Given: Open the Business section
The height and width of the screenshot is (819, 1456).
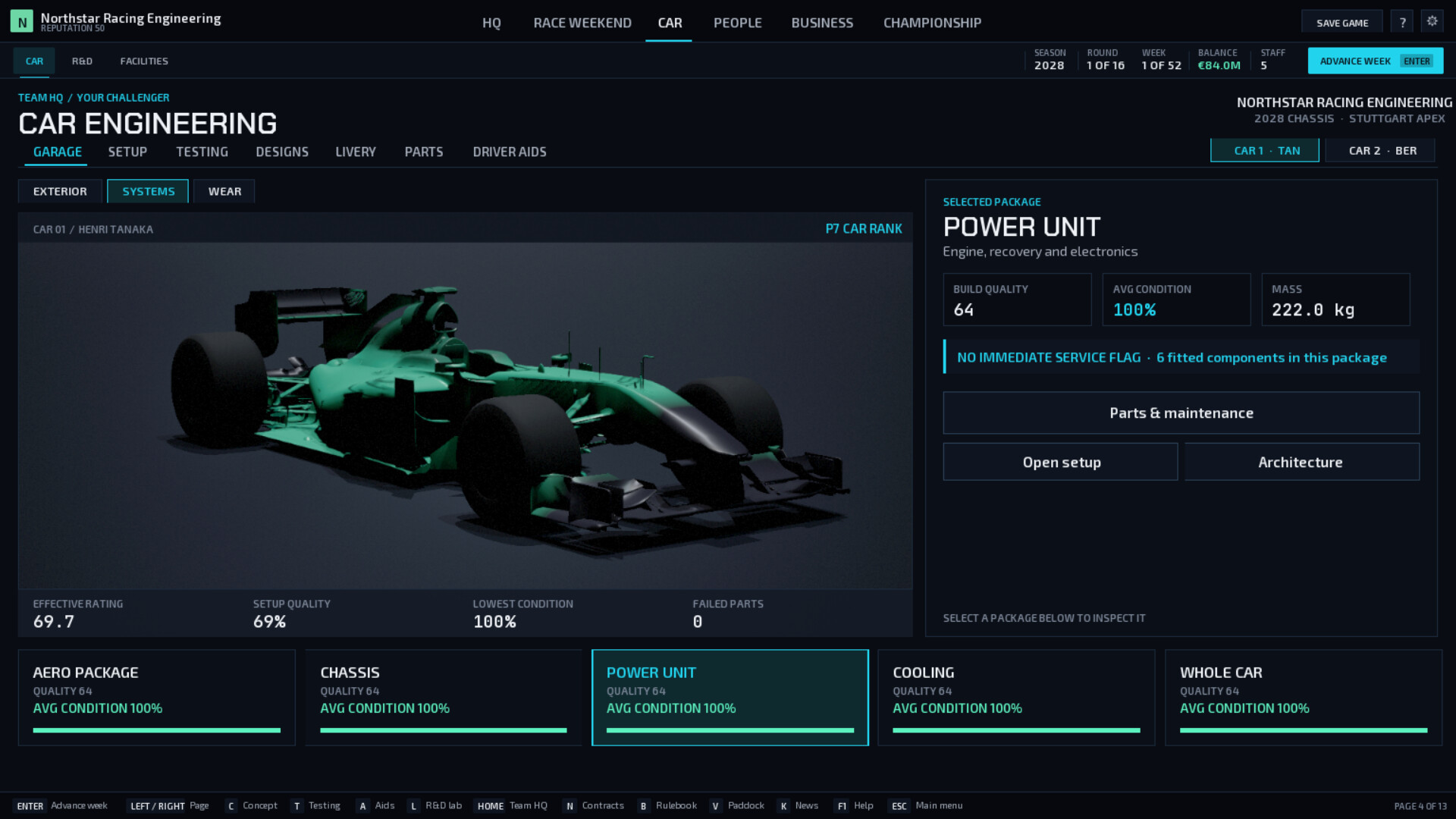Looking at the screenshot, I should coord(822,23).
